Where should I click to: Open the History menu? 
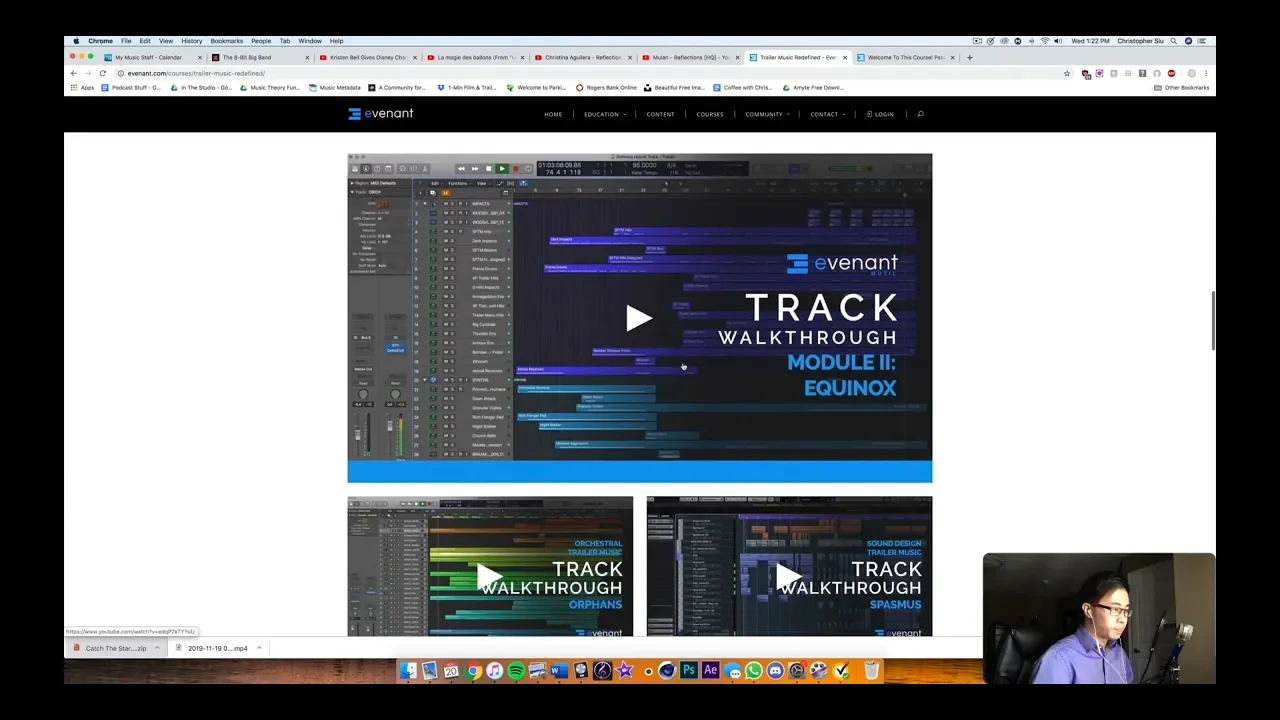(x=192, y=41)
